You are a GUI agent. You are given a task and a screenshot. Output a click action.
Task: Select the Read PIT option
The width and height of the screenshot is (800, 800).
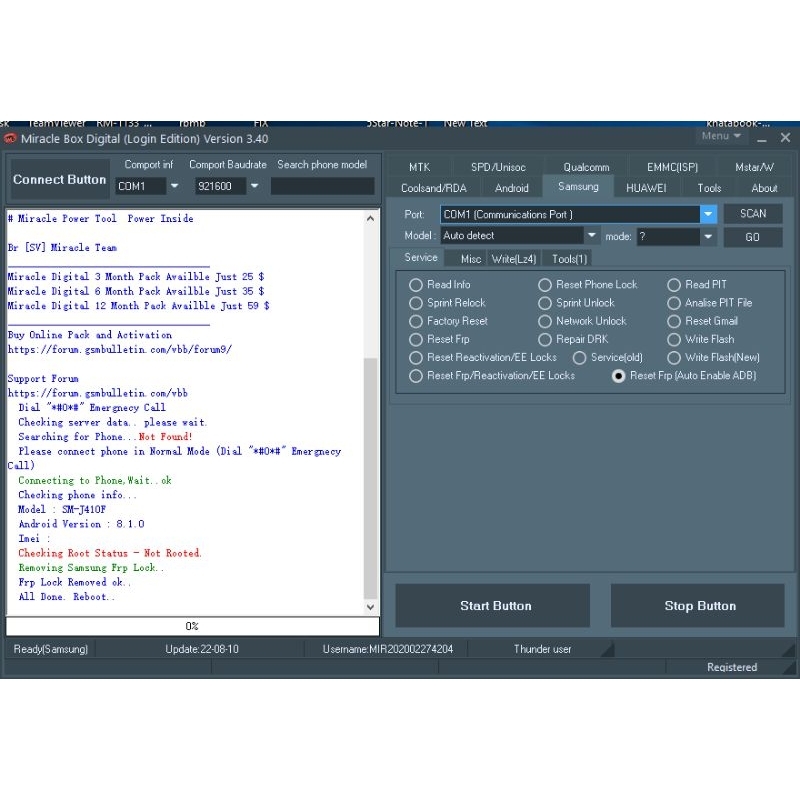point(674,285)
